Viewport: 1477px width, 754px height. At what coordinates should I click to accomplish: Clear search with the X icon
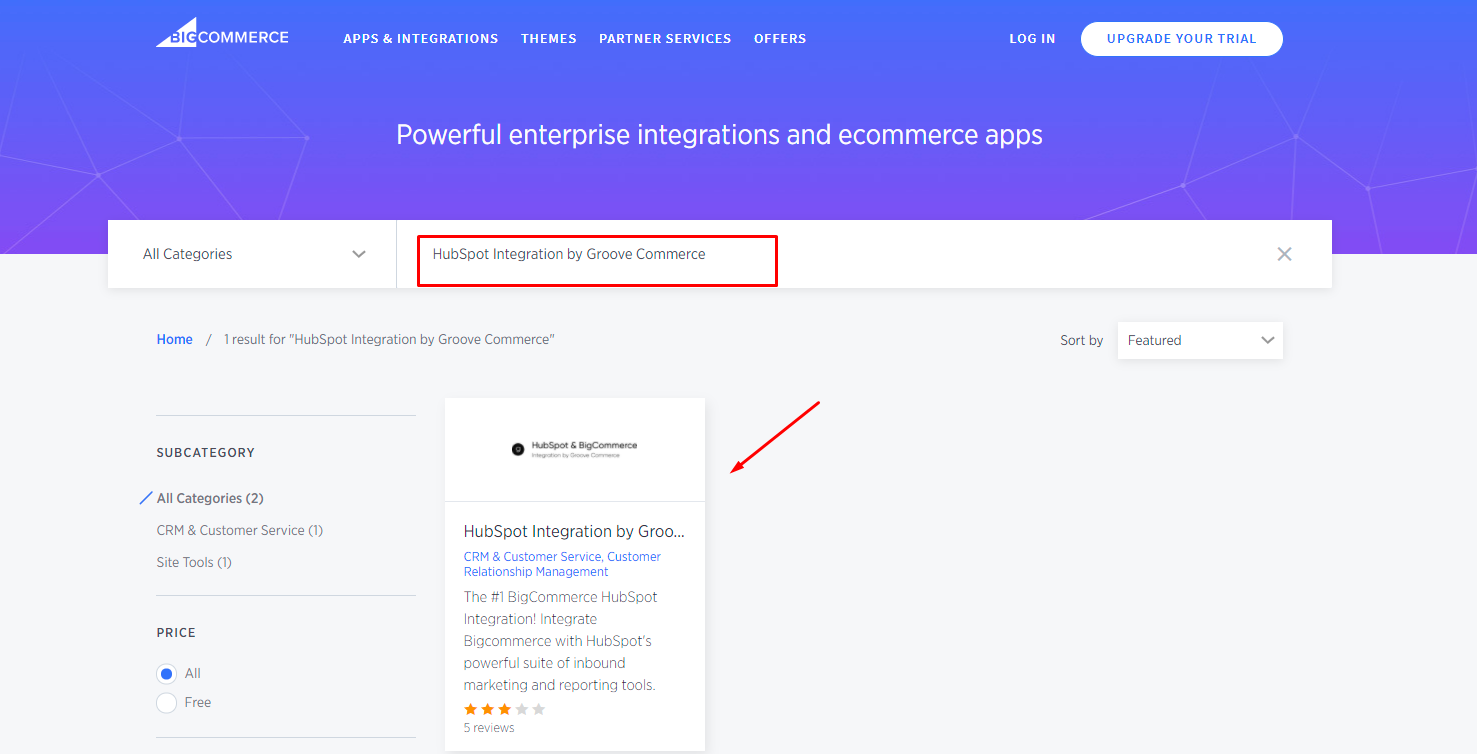click(x=1284, y=254)
